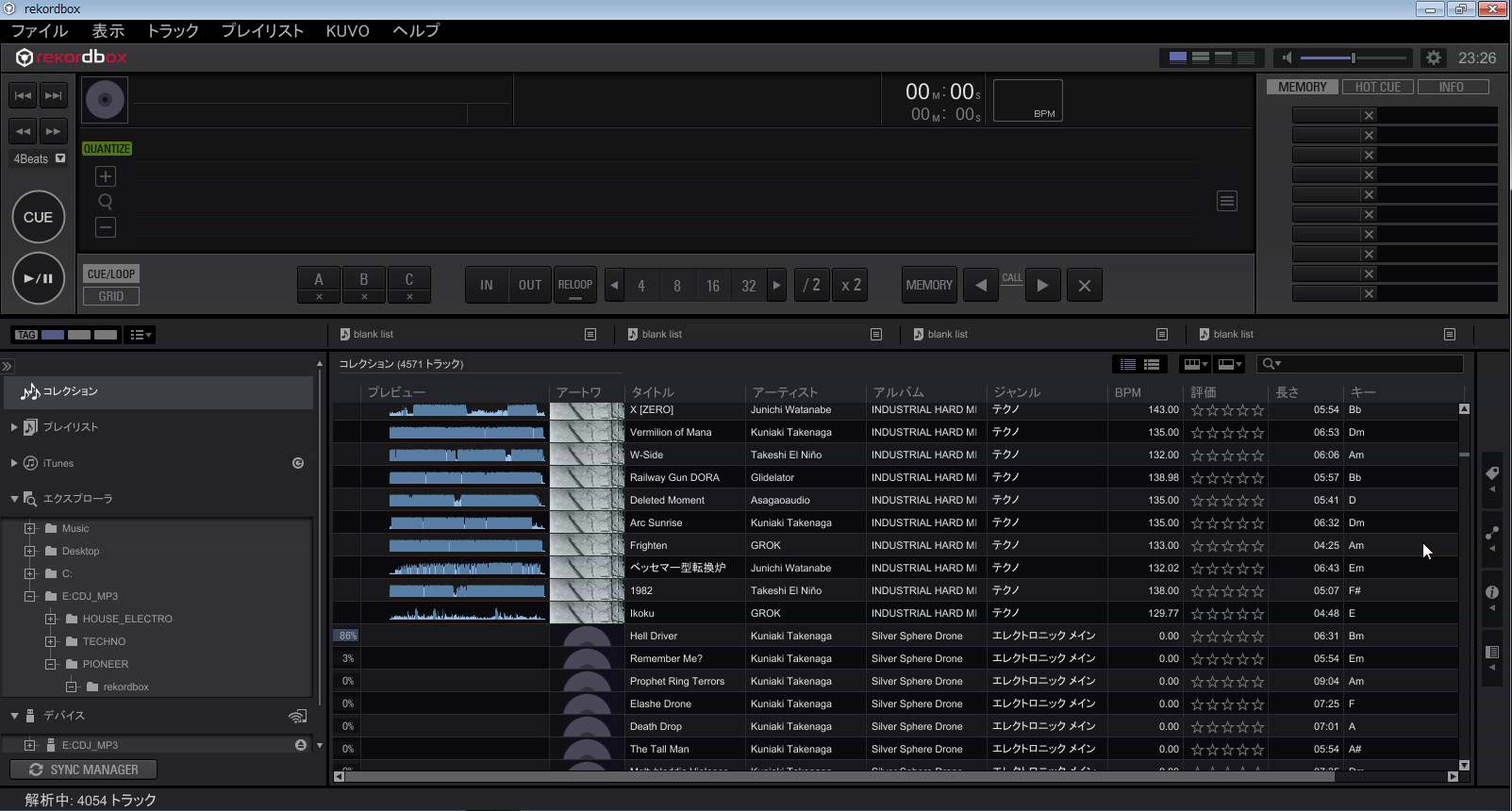Toggle QUANTIZE on or off
Viewport: 1512px width, 811px height.
coord(107,149)
